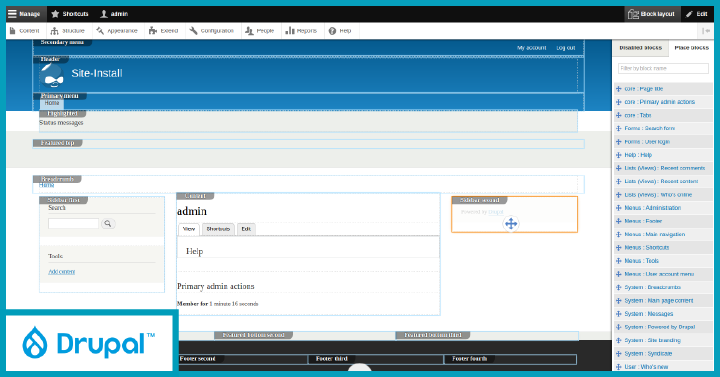Switch to the Disabled blocks tab
720x377 pixels.
[x=641, y=48]
